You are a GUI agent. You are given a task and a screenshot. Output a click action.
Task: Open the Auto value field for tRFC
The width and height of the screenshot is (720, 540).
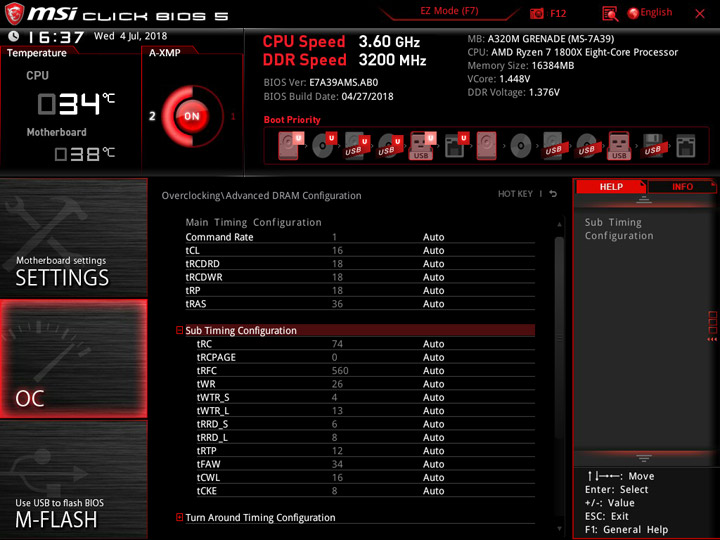(433, 371)
